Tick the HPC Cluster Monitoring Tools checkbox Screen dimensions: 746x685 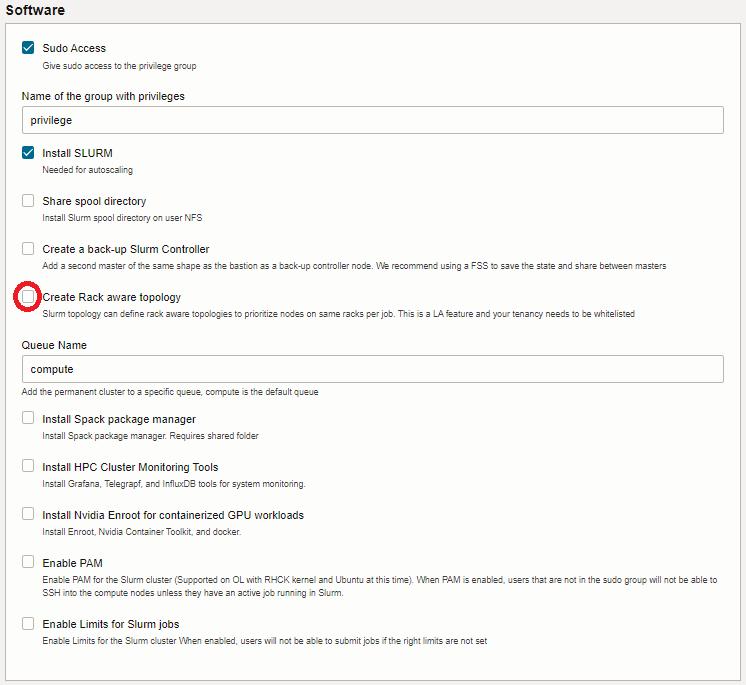28,467
